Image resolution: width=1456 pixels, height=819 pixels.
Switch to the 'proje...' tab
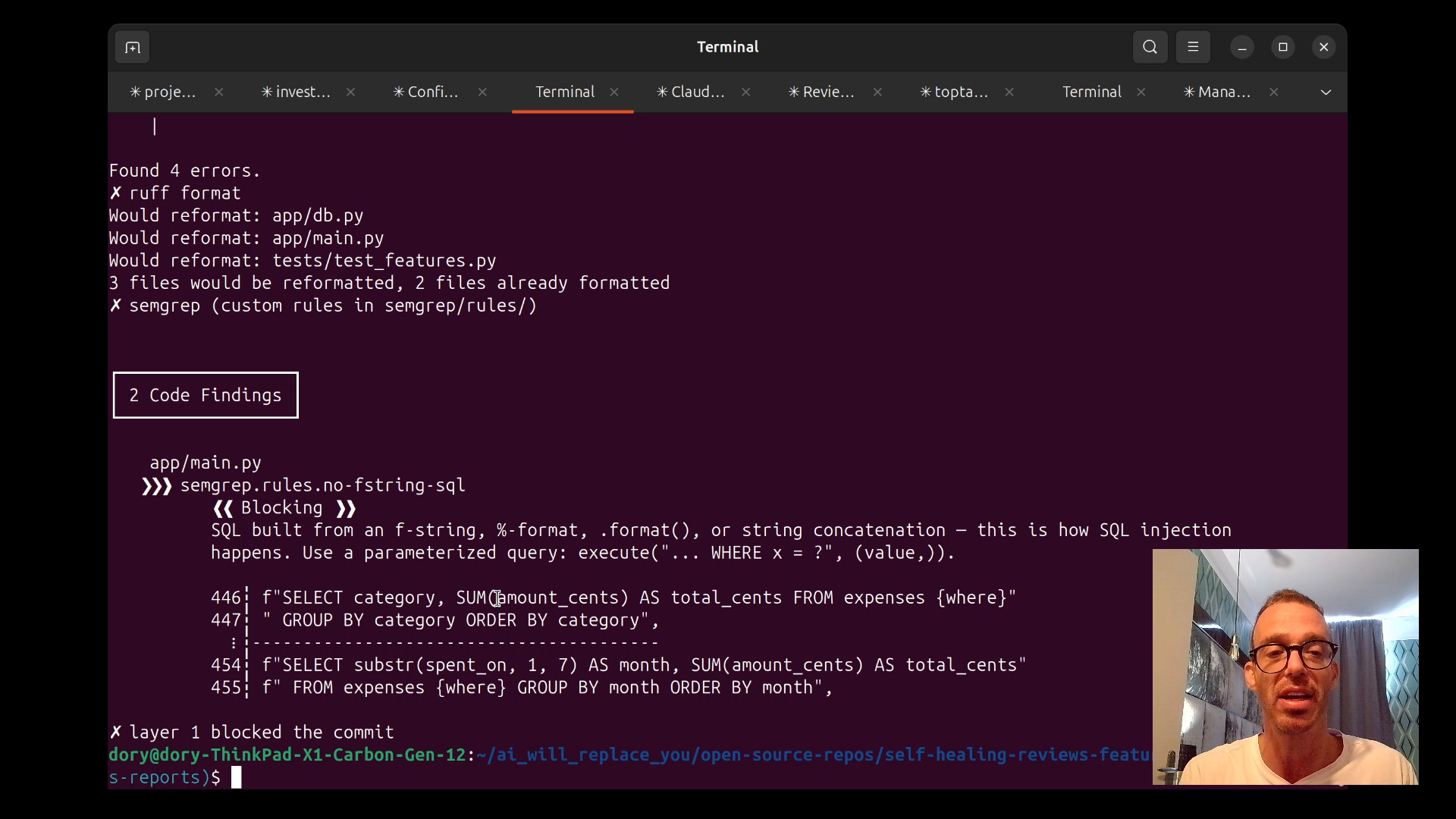click(163, 92)
